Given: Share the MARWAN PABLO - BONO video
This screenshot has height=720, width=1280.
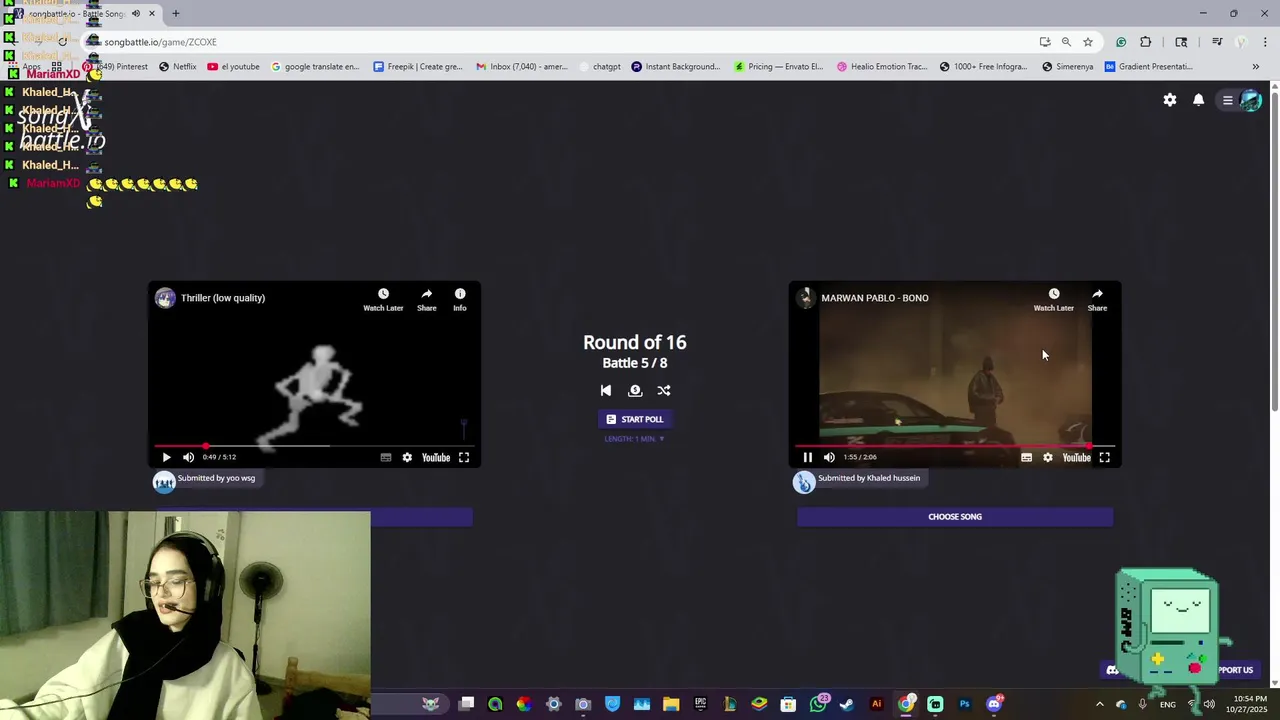Looking at the screenshot, I should (1097, 299).
